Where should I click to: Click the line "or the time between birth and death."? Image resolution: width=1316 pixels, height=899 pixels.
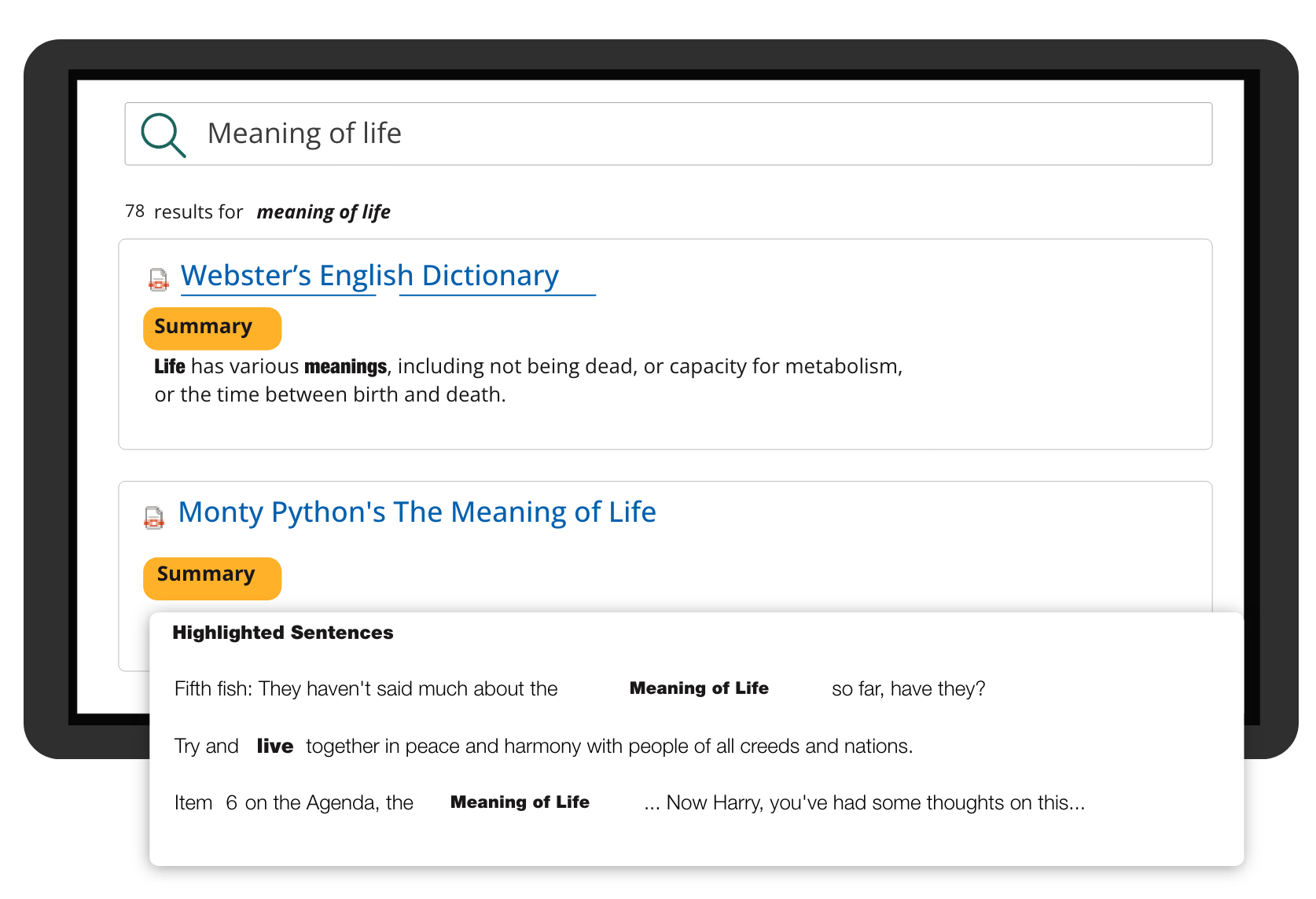330,394
